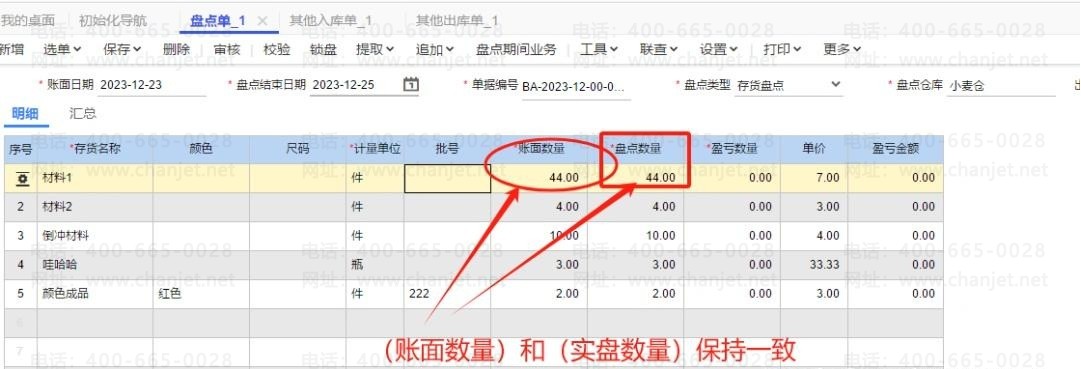Switch to 我的桌面 tab
1081x369 pixels.
[28, 21]
